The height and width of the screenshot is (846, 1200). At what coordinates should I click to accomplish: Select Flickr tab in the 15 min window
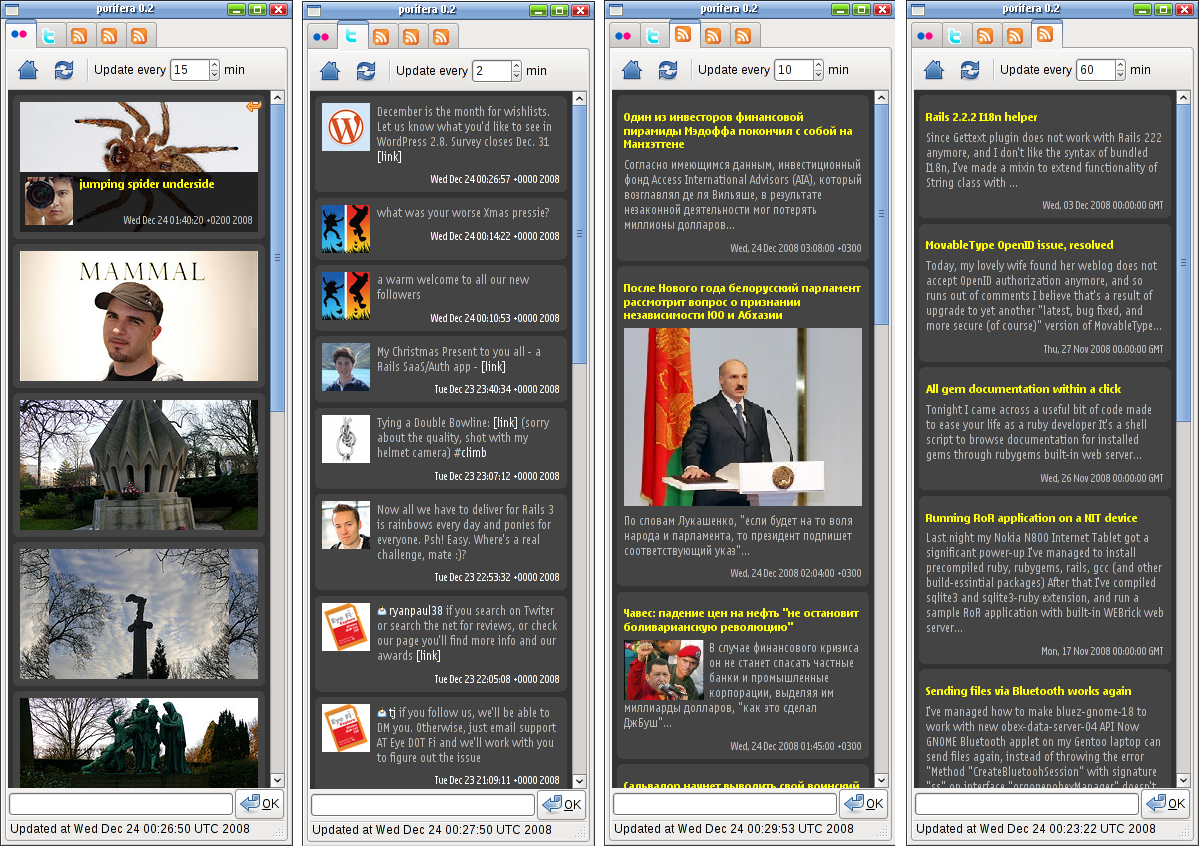coord(19,34)
